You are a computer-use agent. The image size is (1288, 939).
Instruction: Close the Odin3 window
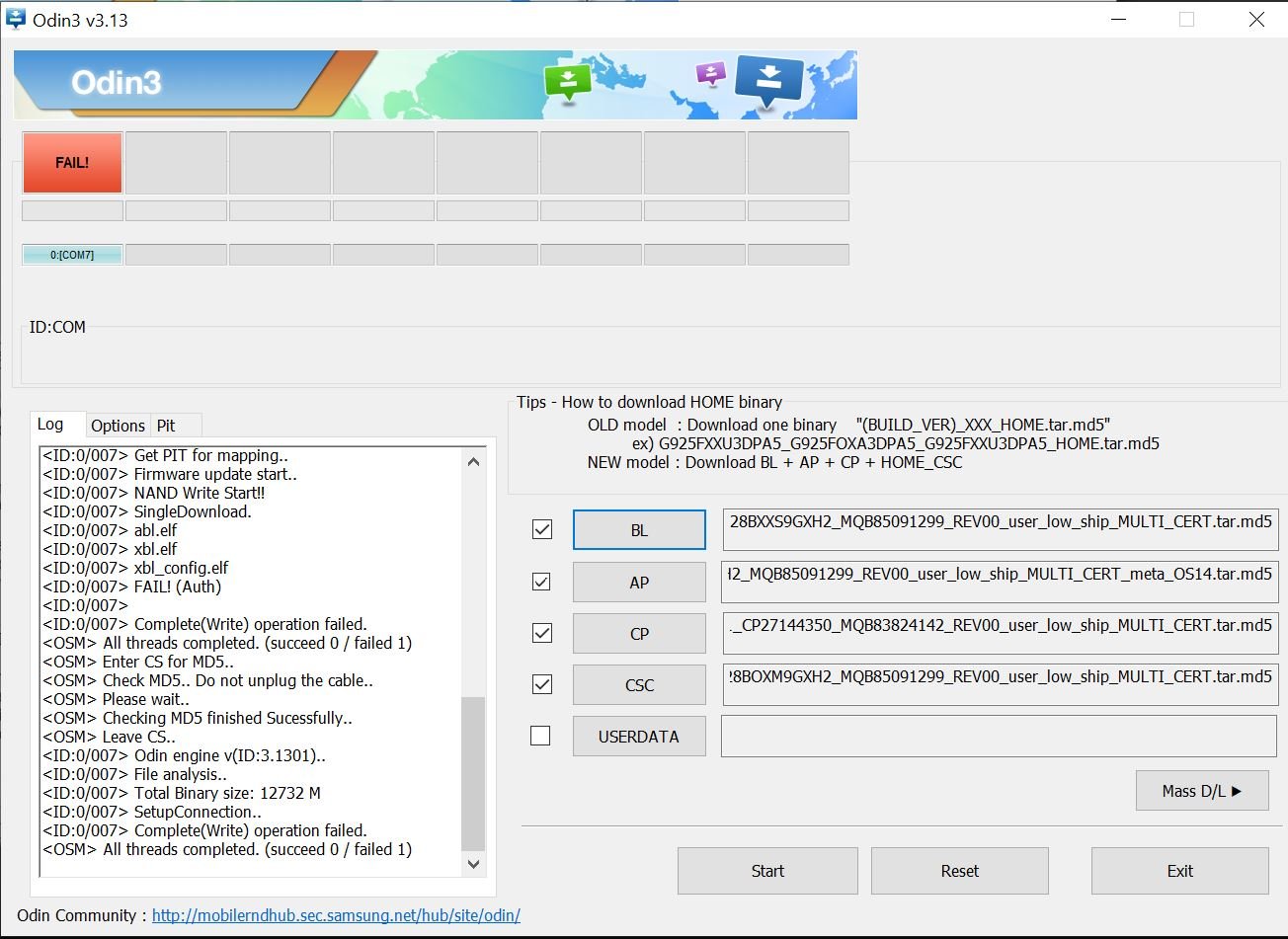click(1256, 20)
